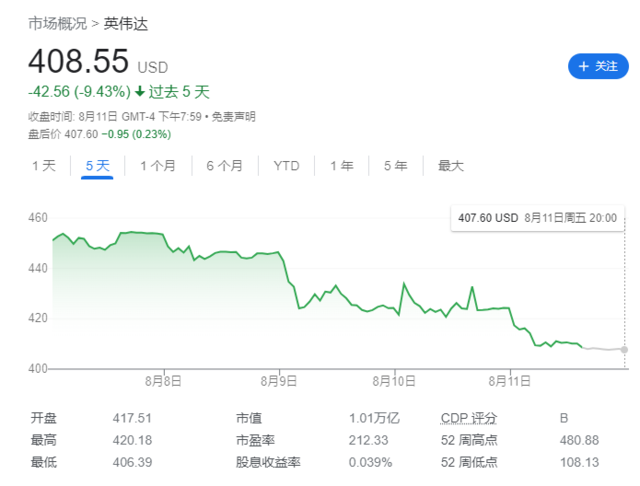Click the 408.55 current price
The height and width of the screenshot is (486, 640).
78,61
